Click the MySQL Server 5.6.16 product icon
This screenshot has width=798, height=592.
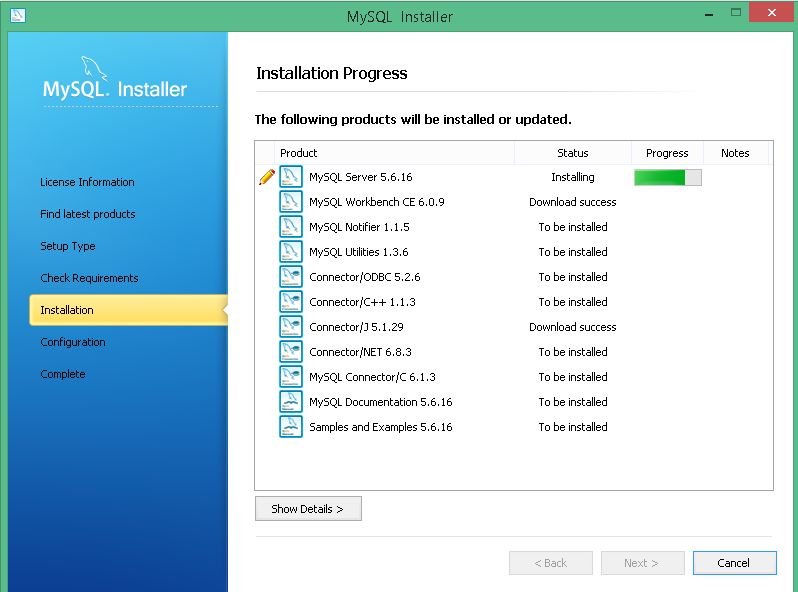coord(291,177)
